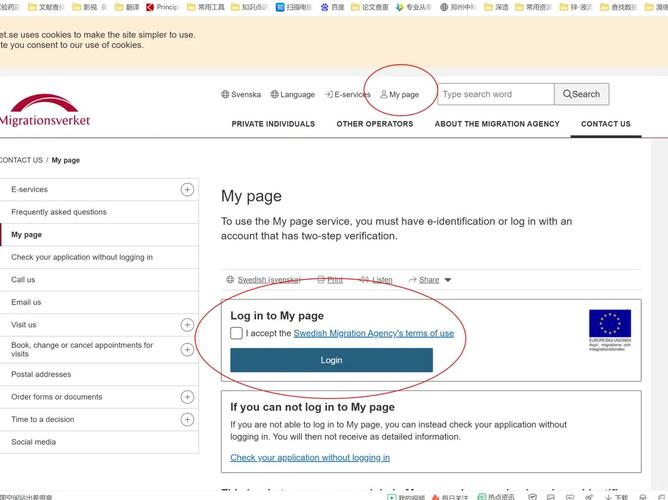Image resolution: width=668 pixels, height=500 pixels.
Task: Click the Svenska globe icon
Action: (x=225, y=95)
